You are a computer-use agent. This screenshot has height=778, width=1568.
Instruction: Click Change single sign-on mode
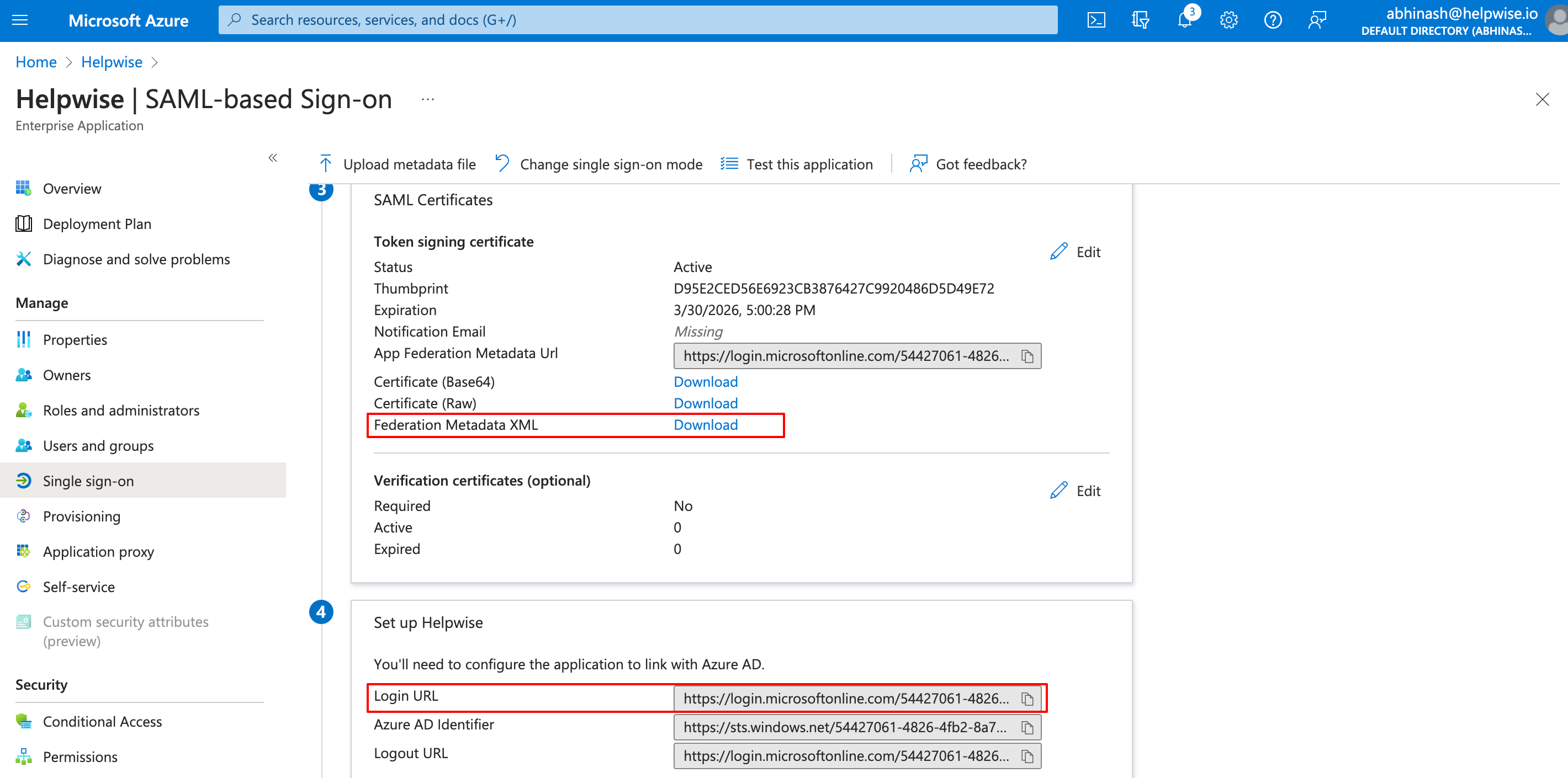[x=599, y=164]
